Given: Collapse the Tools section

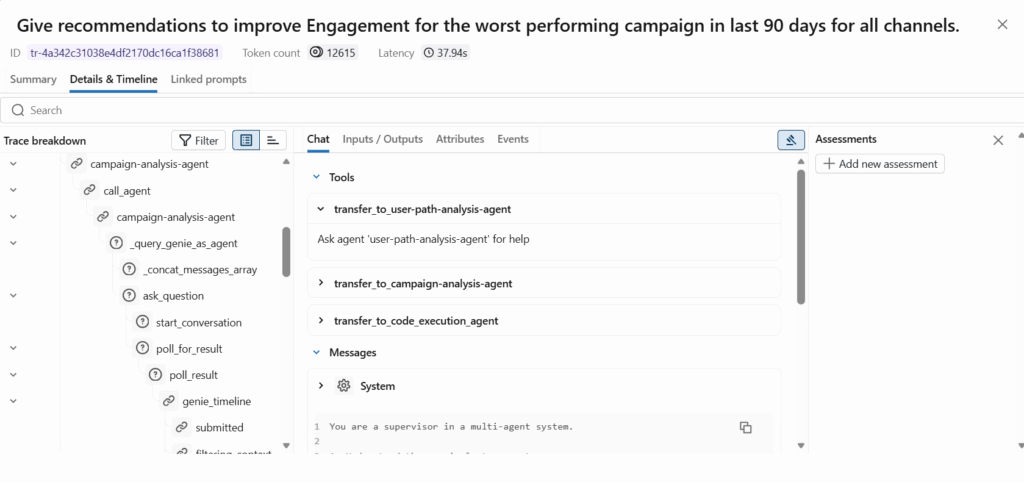Looking at the screenshot, I should (x=317, y=177).
